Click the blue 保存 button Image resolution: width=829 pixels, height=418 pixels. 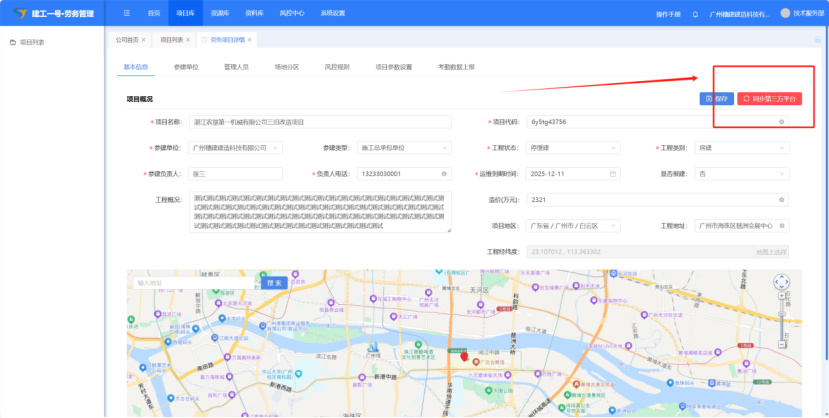[x=716, y=98]
